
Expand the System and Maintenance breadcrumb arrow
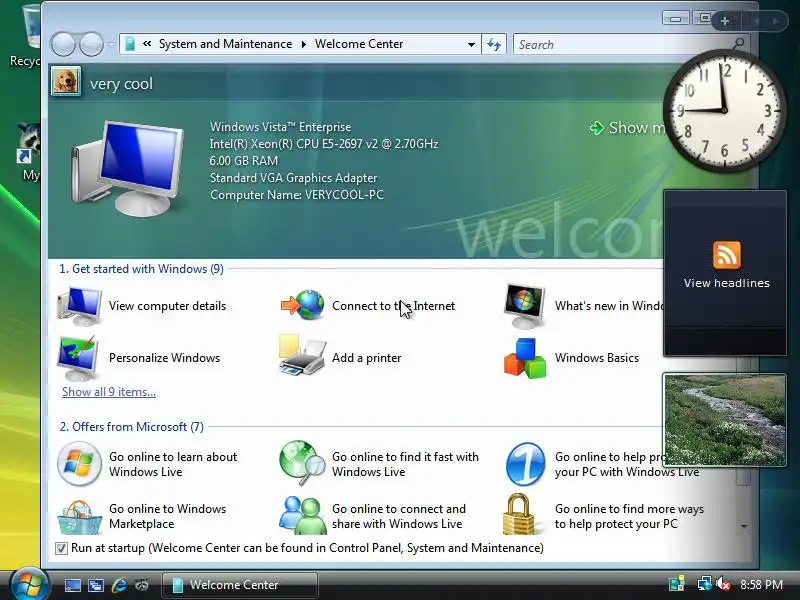coord(304,44)
